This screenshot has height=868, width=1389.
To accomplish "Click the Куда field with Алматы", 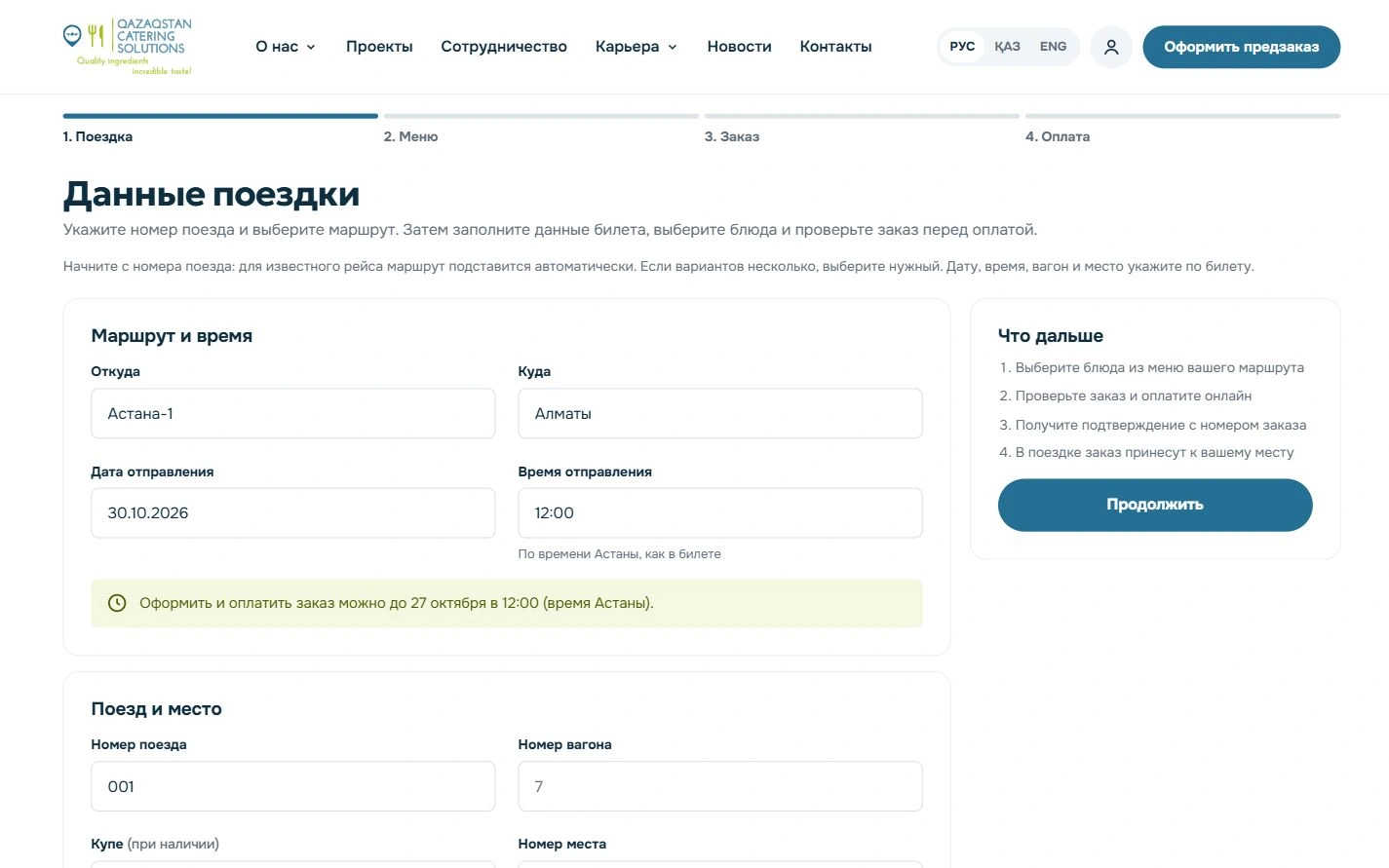I will click(720, 413).
